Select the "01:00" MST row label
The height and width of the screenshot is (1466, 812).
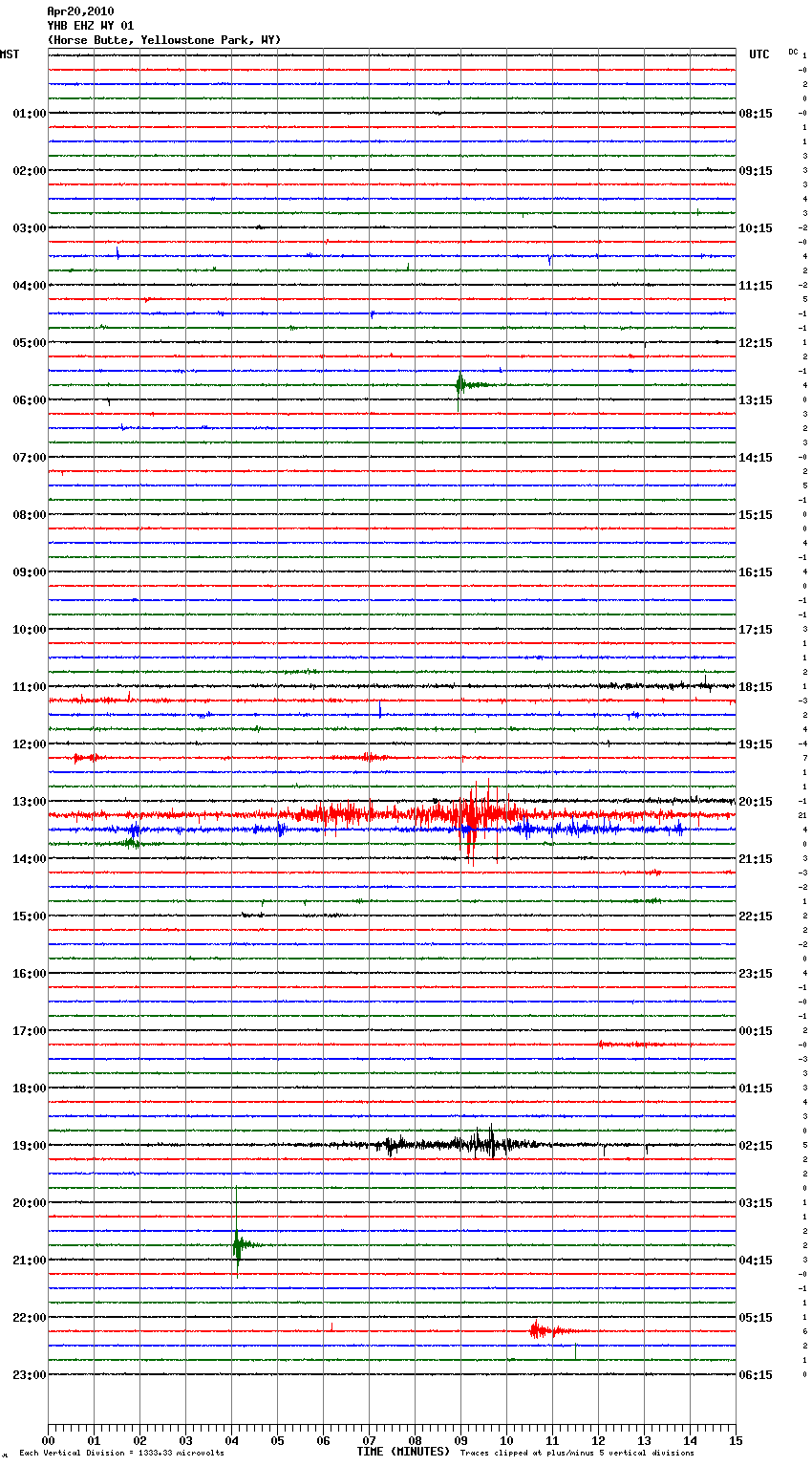click(x=30, y=114)
